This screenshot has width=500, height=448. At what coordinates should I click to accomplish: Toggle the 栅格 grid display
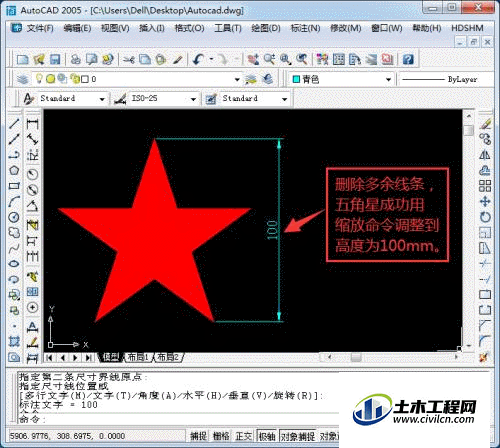click(221, 436)
